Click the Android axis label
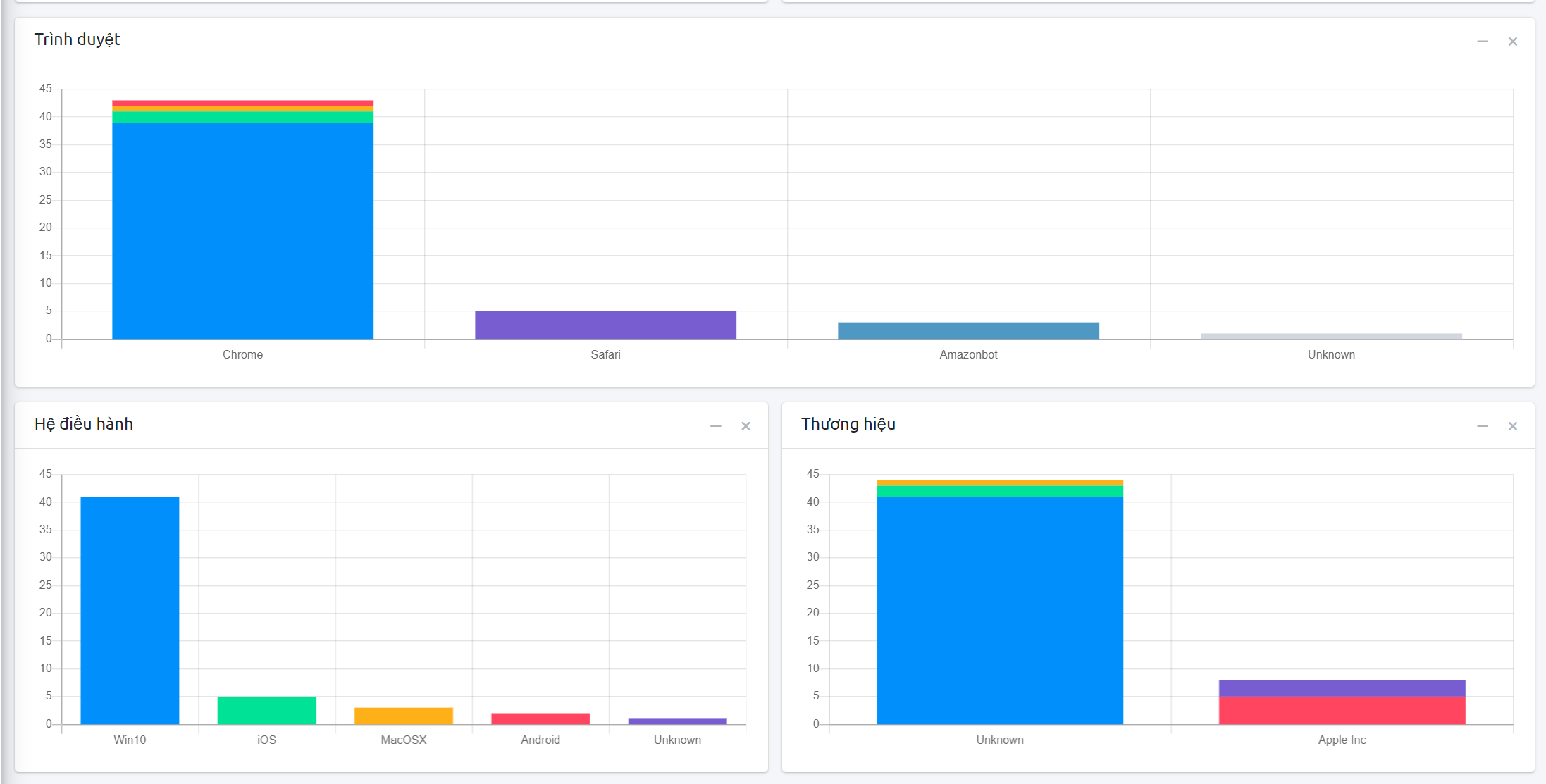1546x784 pixels. point(540,740)
